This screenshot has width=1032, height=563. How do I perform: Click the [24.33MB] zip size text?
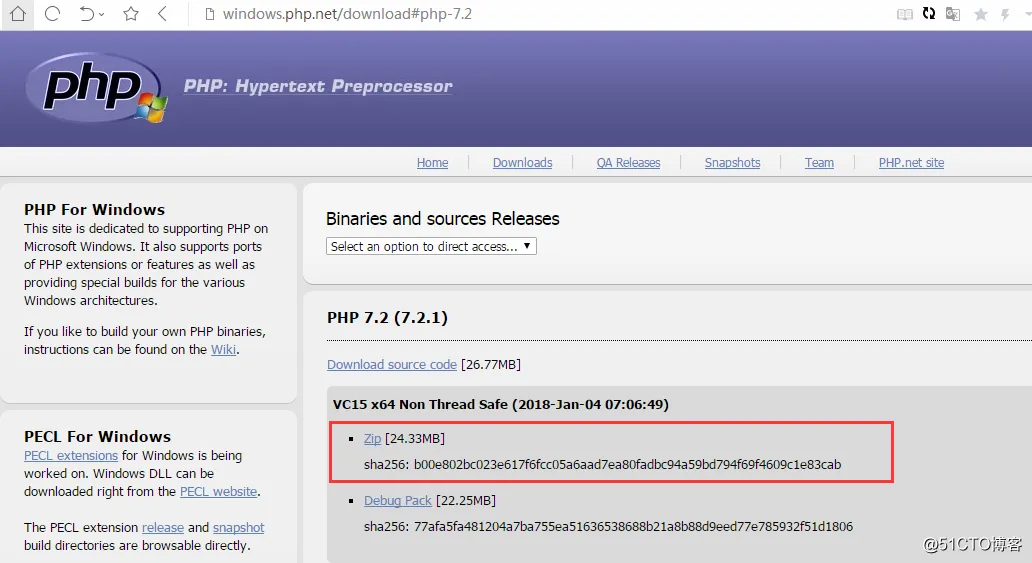[x=415, y=439]
